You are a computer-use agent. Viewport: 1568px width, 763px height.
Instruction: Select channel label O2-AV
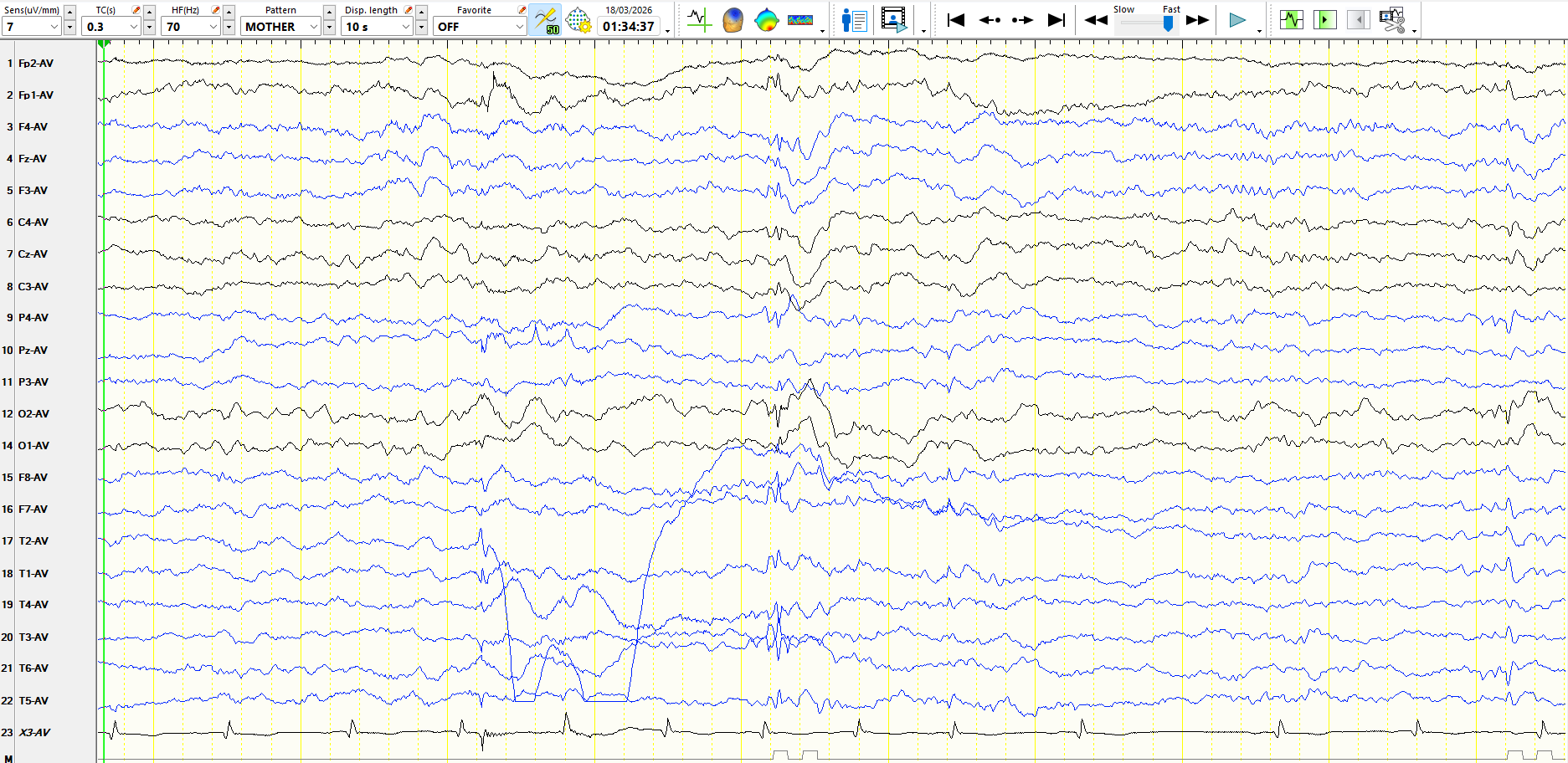point(33,413)
